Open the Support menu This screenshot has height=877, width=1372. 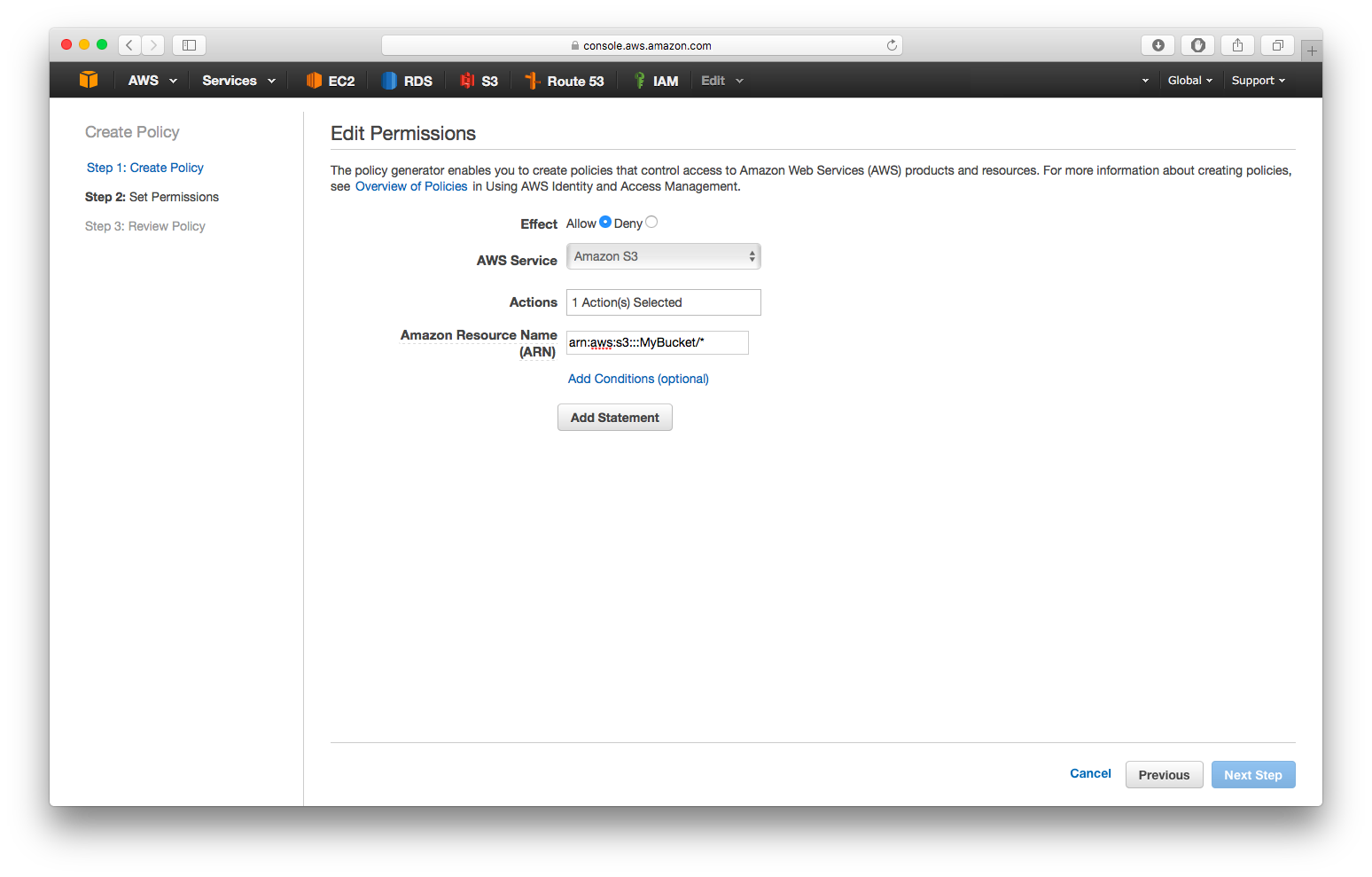pos(1258,81)
